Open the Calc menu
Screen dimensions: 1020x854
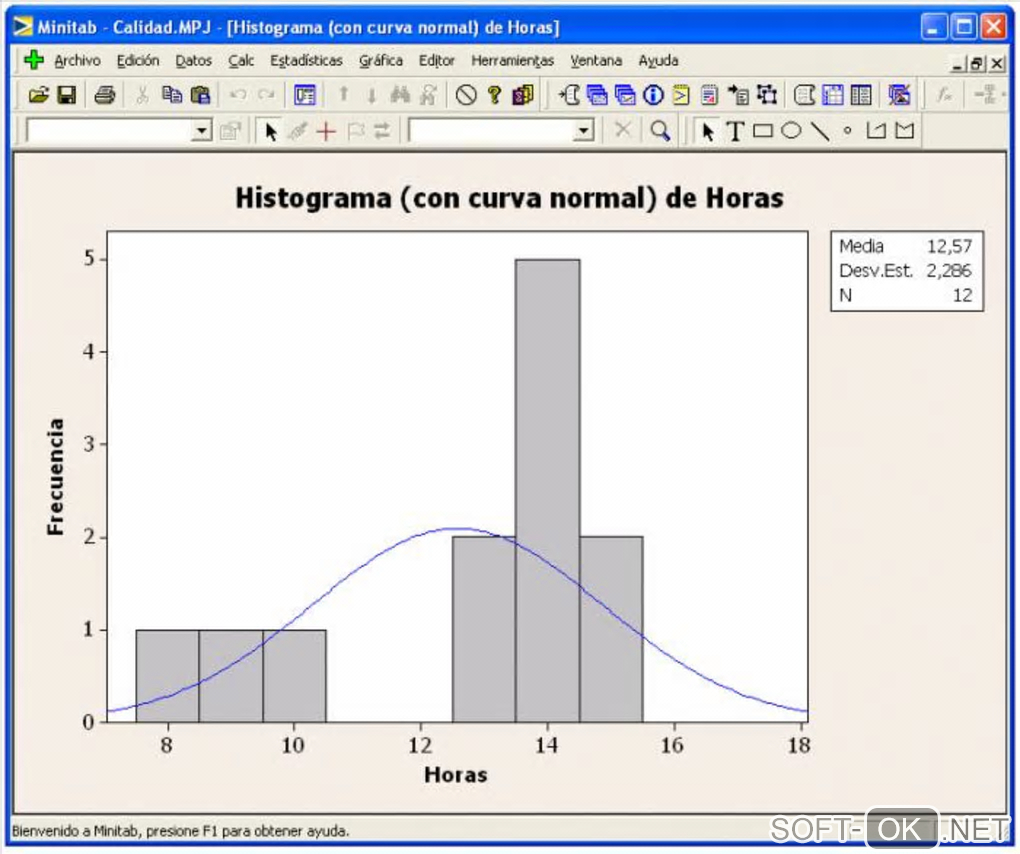(241, 60)
